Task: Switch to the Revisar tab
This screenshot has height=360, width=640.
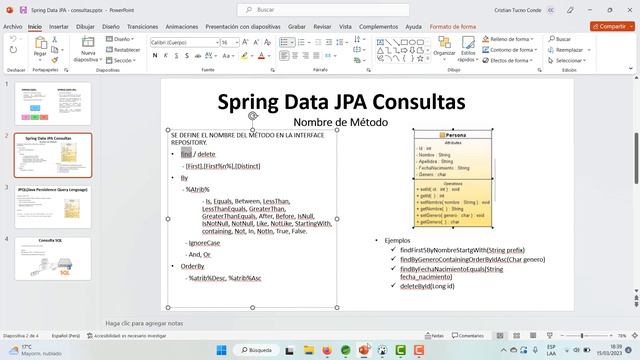Action: click(322, 27)
